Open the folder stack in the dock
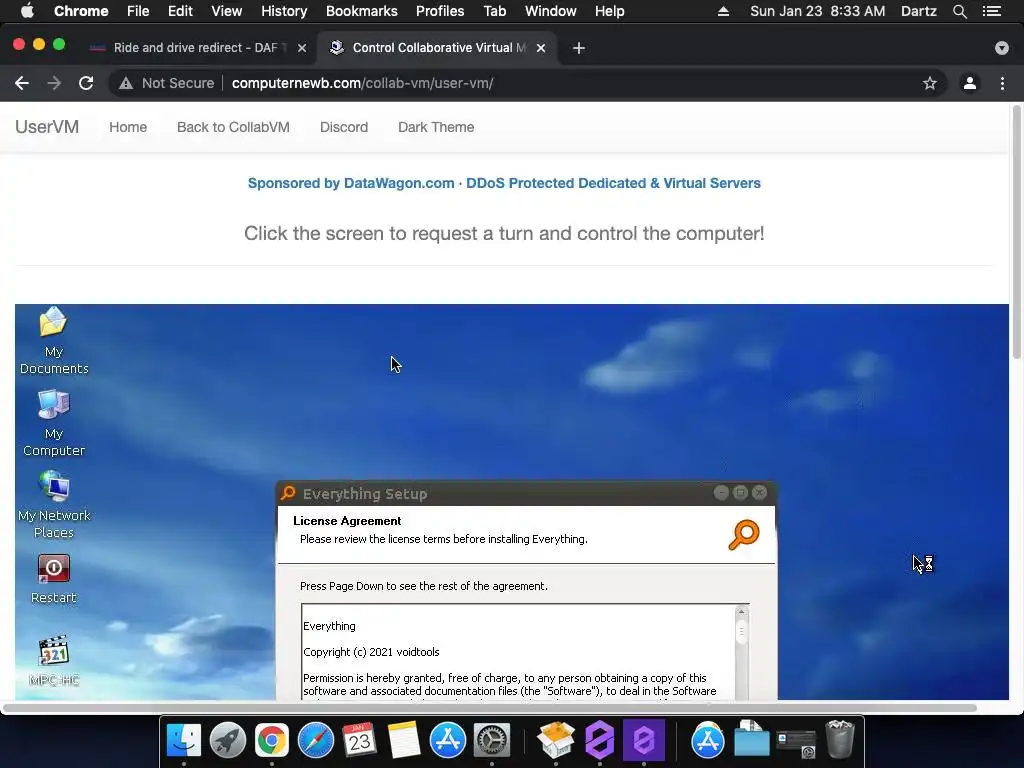The height and width of the screenshot is (768, 1024). coord(751,739)
